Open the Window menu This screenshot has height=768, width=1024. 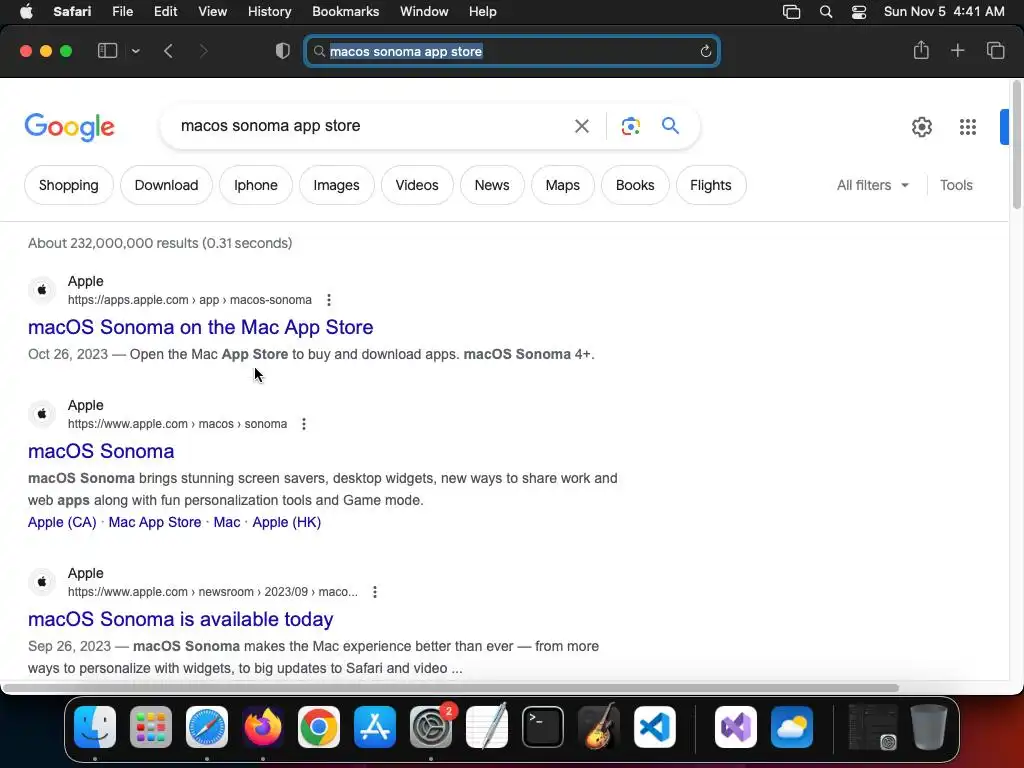point(424,11)
